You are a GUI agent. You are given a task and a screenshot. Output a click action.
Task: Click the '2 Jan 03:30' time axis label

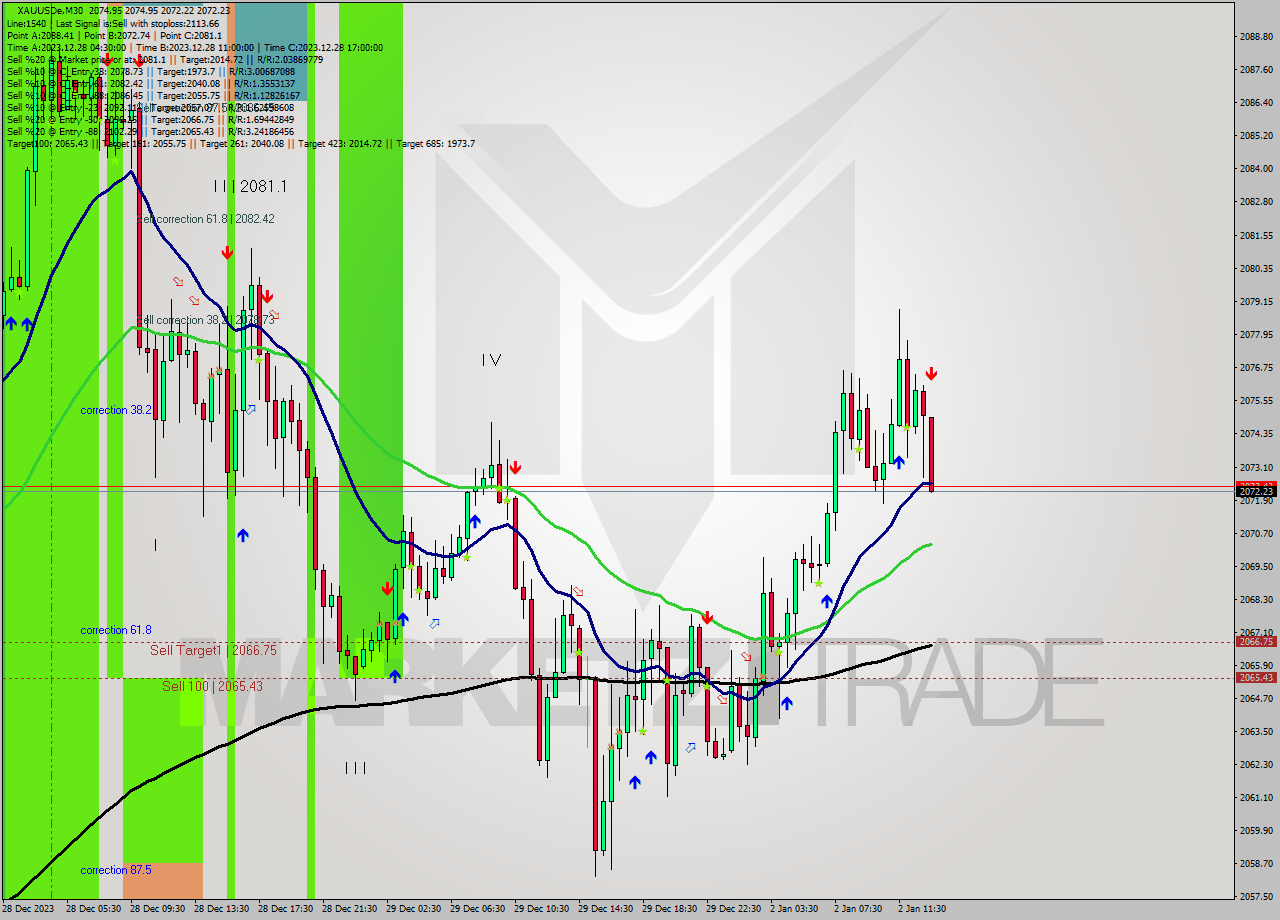[794, 909]
